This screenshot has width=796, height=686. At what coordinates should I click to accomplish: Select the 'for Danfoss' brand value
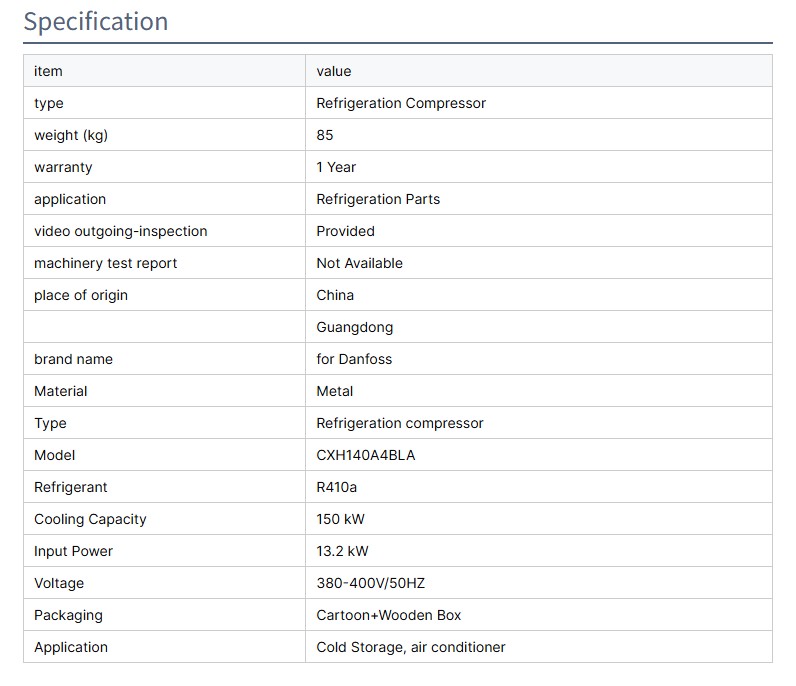tap(354, 359)
